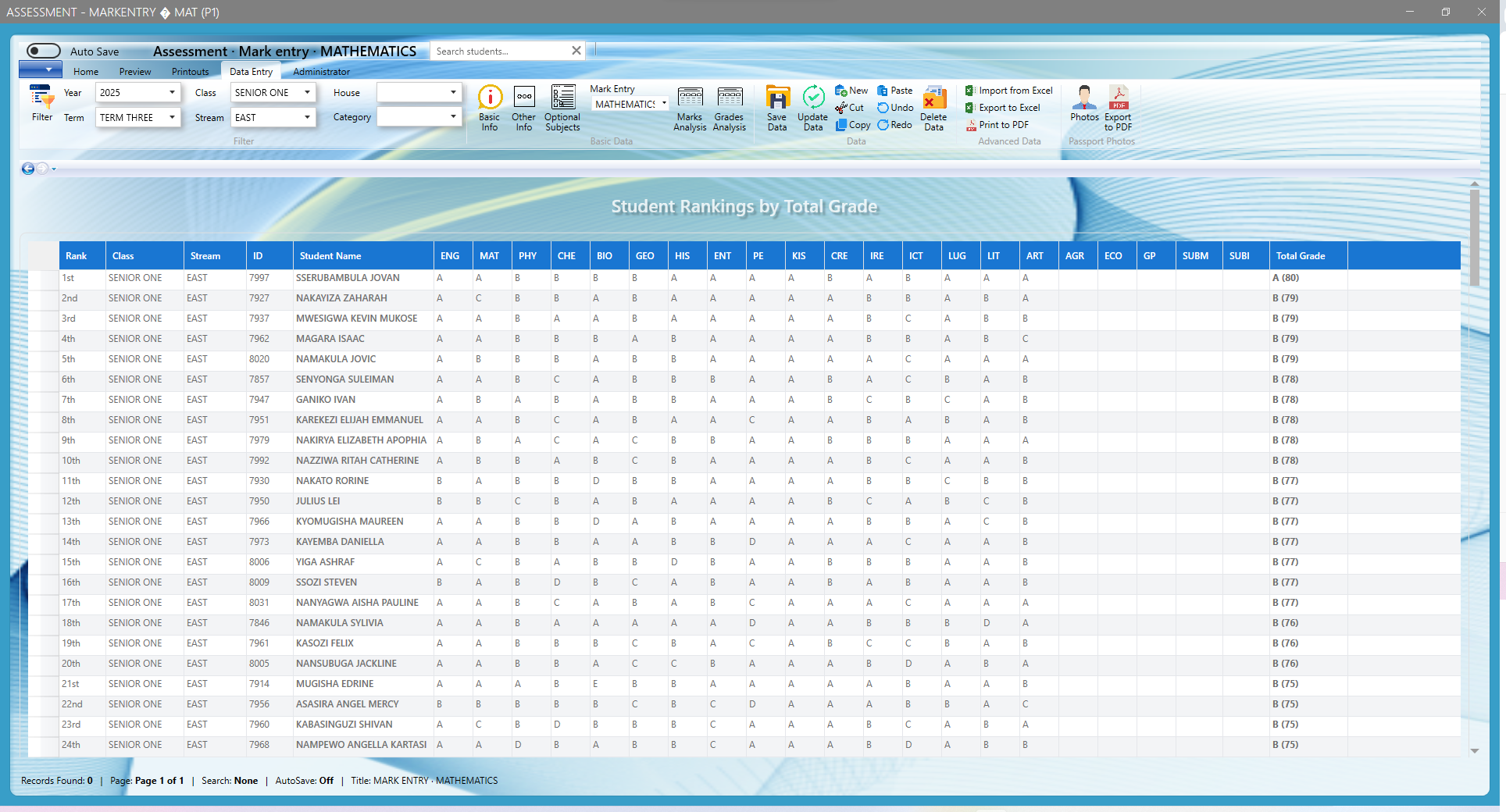
Task: Click the Search students input field
Action: pyautogui.click(x=500, y=51)
